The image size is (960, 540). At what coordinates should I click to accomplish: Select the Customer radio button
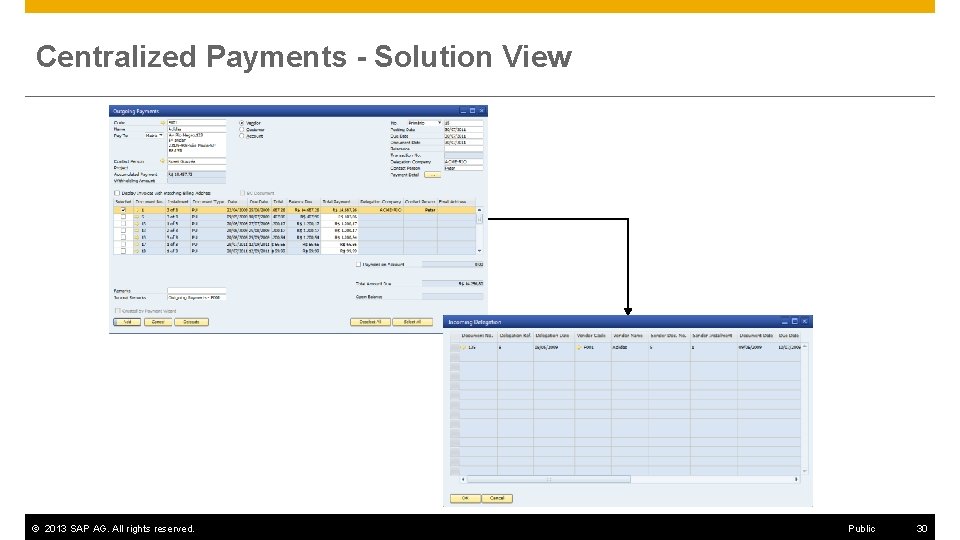tap(242, 130)
